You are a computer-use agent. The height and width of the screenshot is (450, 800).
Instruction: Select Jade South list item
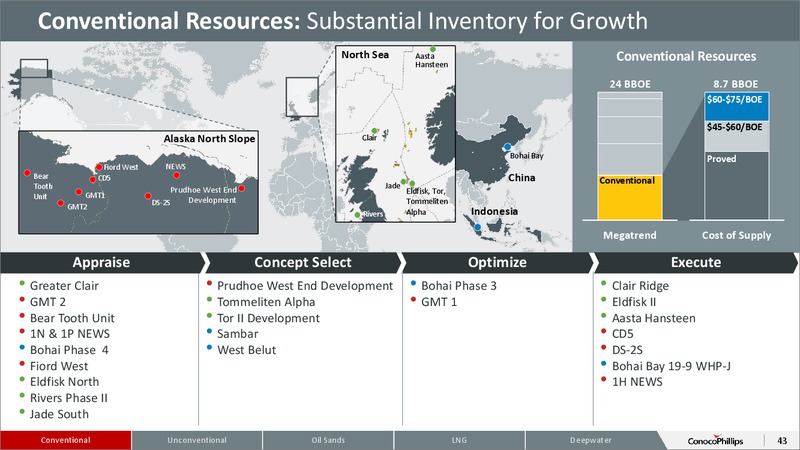pos(59,414)
